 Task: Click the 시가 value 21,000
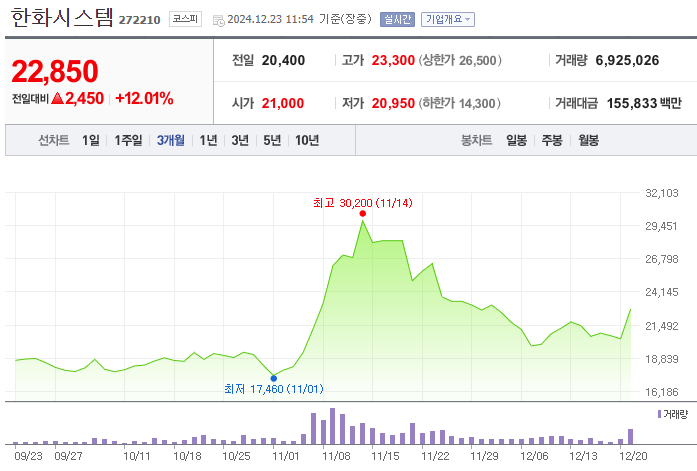pos(283,103)
